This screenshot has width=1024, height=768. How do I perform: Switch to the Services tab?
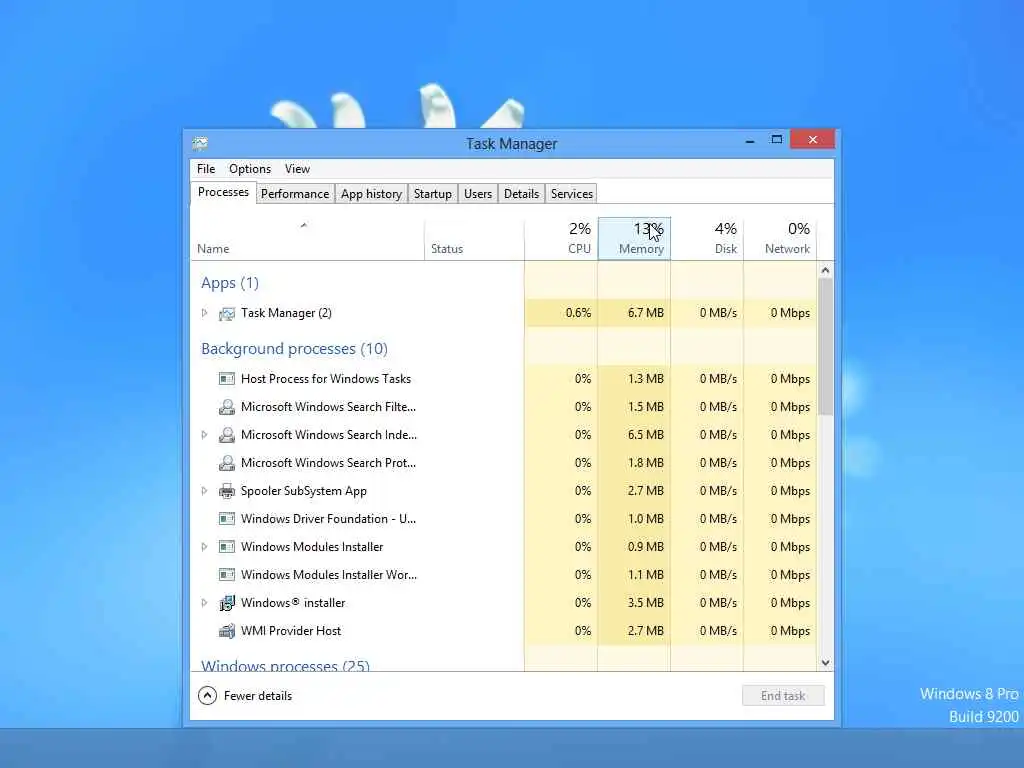571,194
